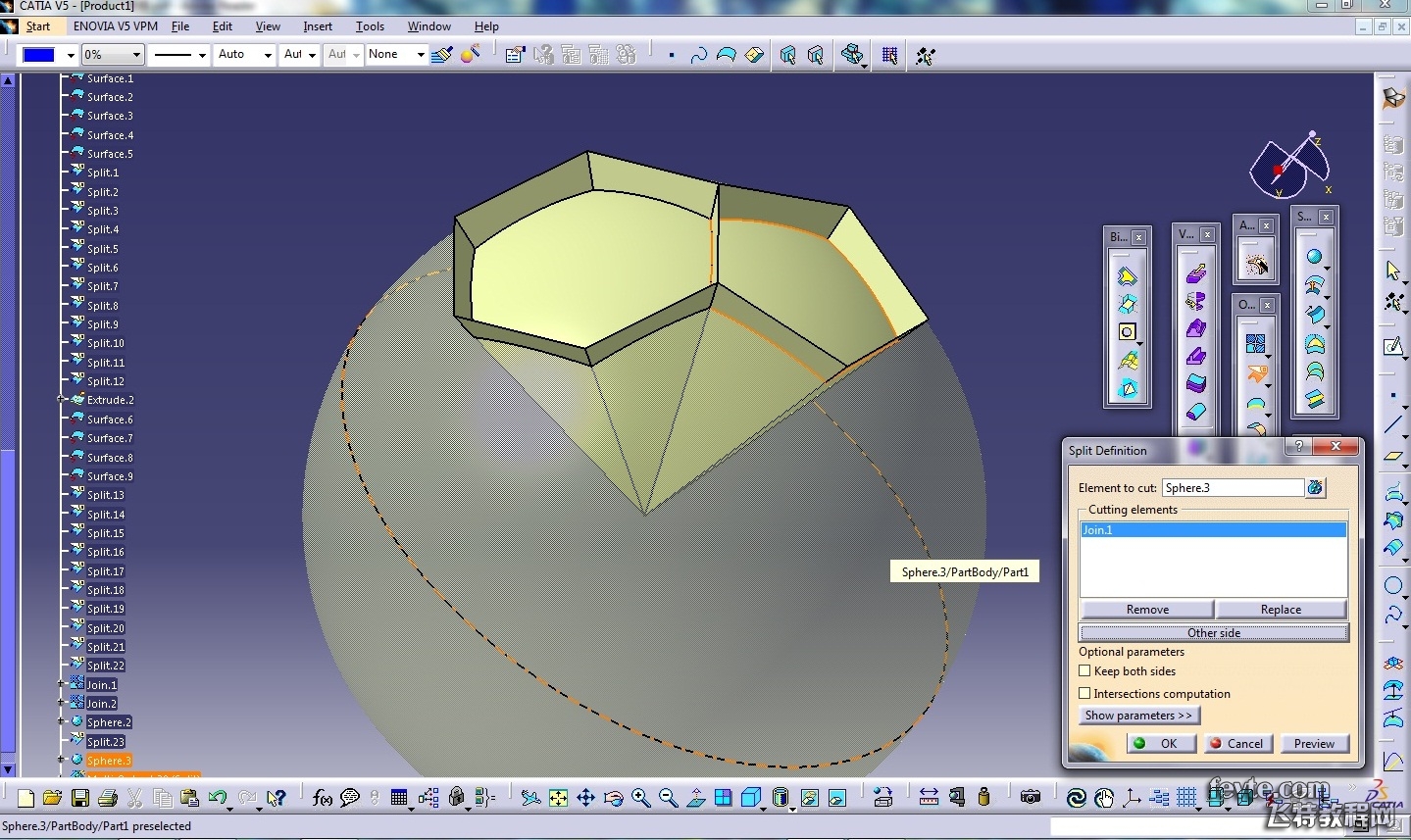This screenshot has width=1411, height=840.
Task: Click the Update All icon
Action: coord(1076,798)
